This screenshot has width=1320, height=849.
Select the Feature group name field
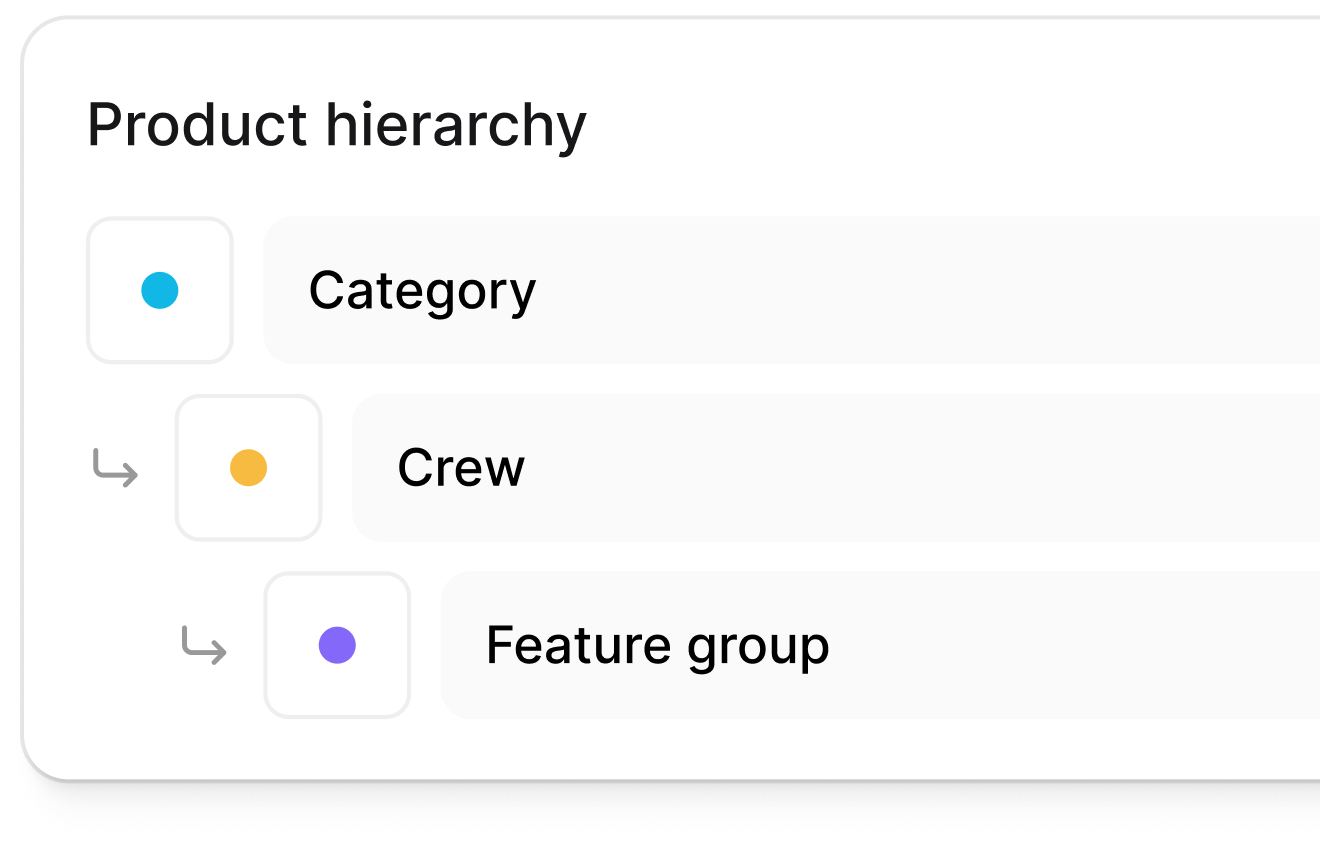pyautogui.click(x=880, y=645)
